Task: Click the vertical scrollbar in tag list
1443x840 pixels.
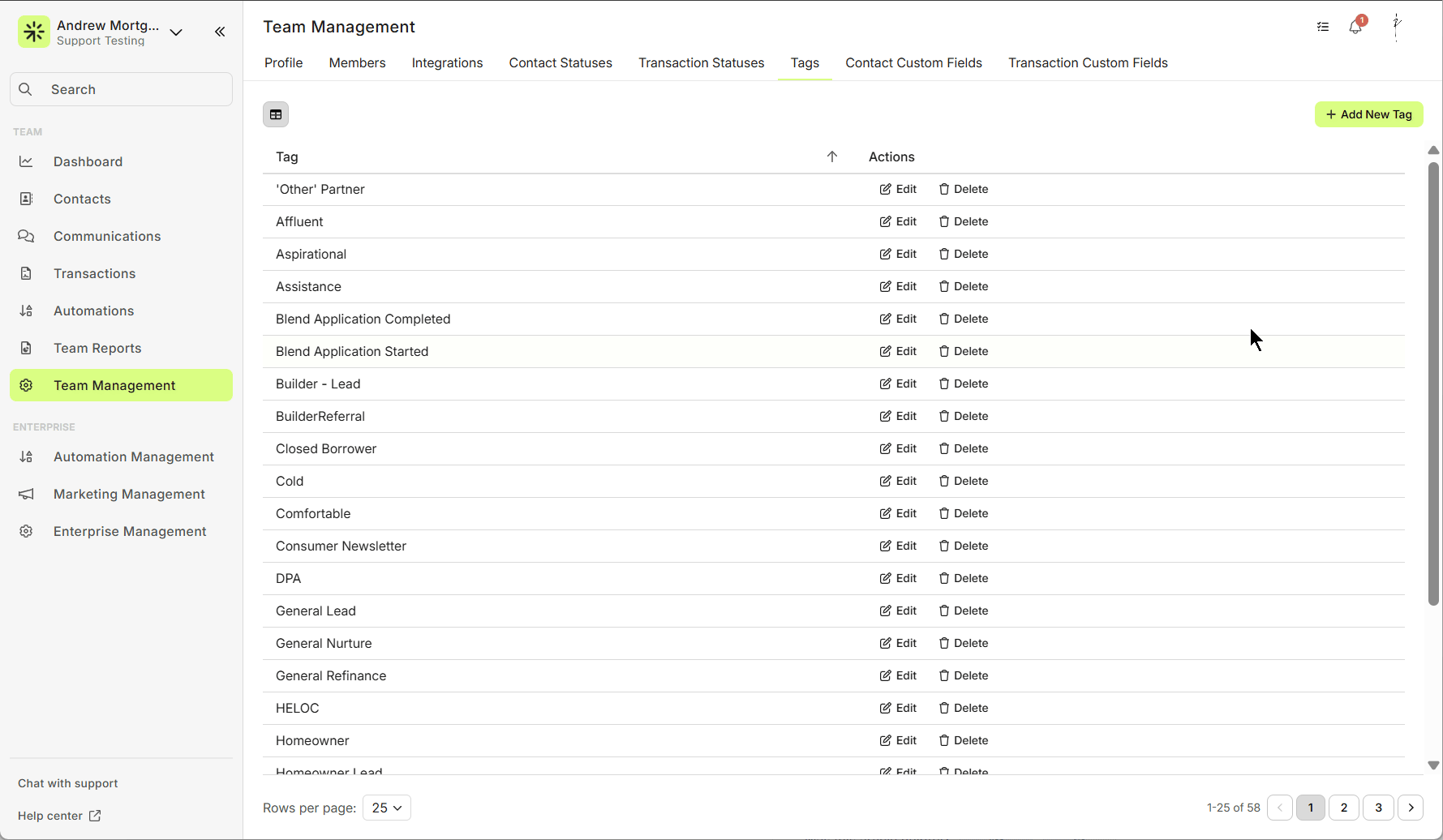Action: pyautogui.click(x=1433, y=383)
